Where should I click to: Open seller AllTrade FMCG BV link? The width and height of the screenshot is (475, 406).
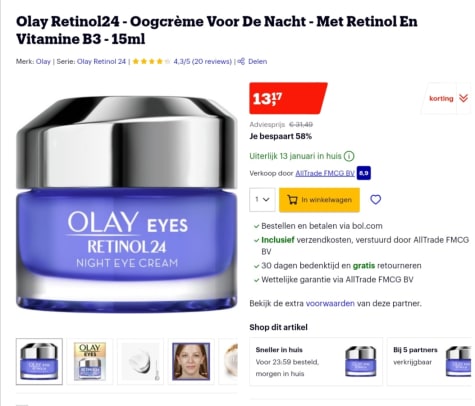pyautogui.click(x=325, y=173)
